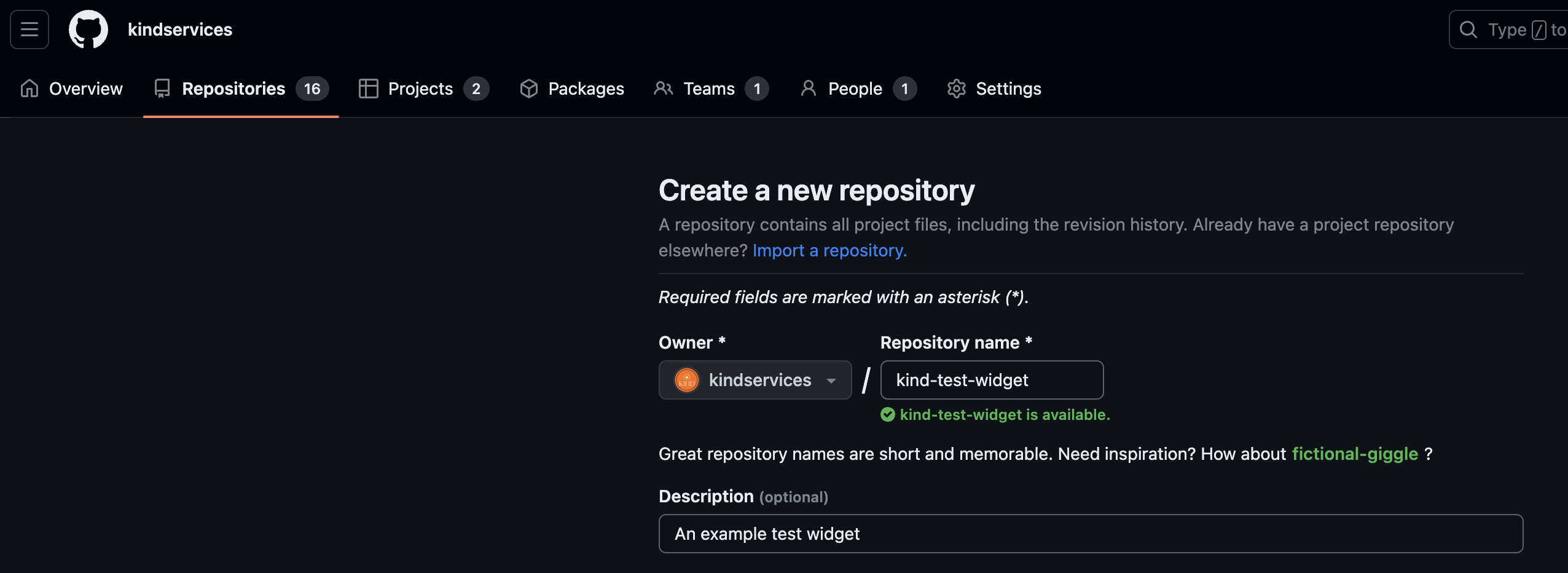
Task: Open the Repositories tab
Action: coord(241,89)
